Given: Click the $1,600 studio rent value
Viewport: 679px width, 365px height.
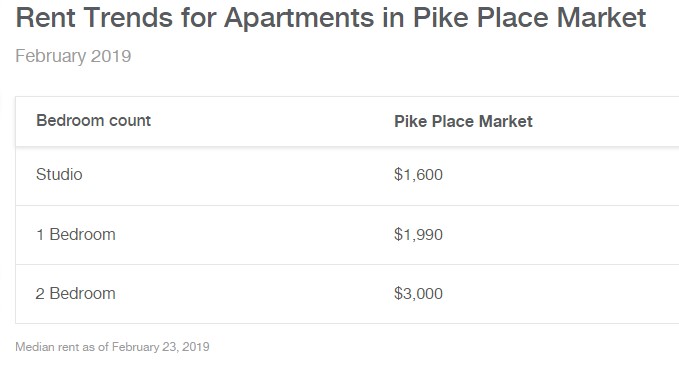Looking at the screenshot, I should 418,174.
